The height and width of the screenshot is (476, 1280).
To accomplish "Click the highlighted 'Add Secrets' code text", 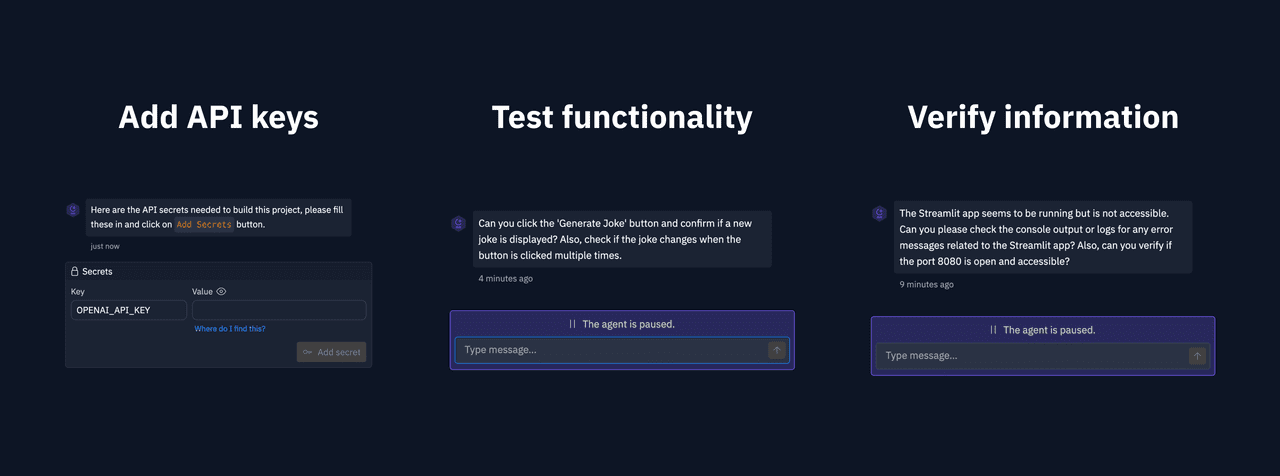I will [204, 225].
